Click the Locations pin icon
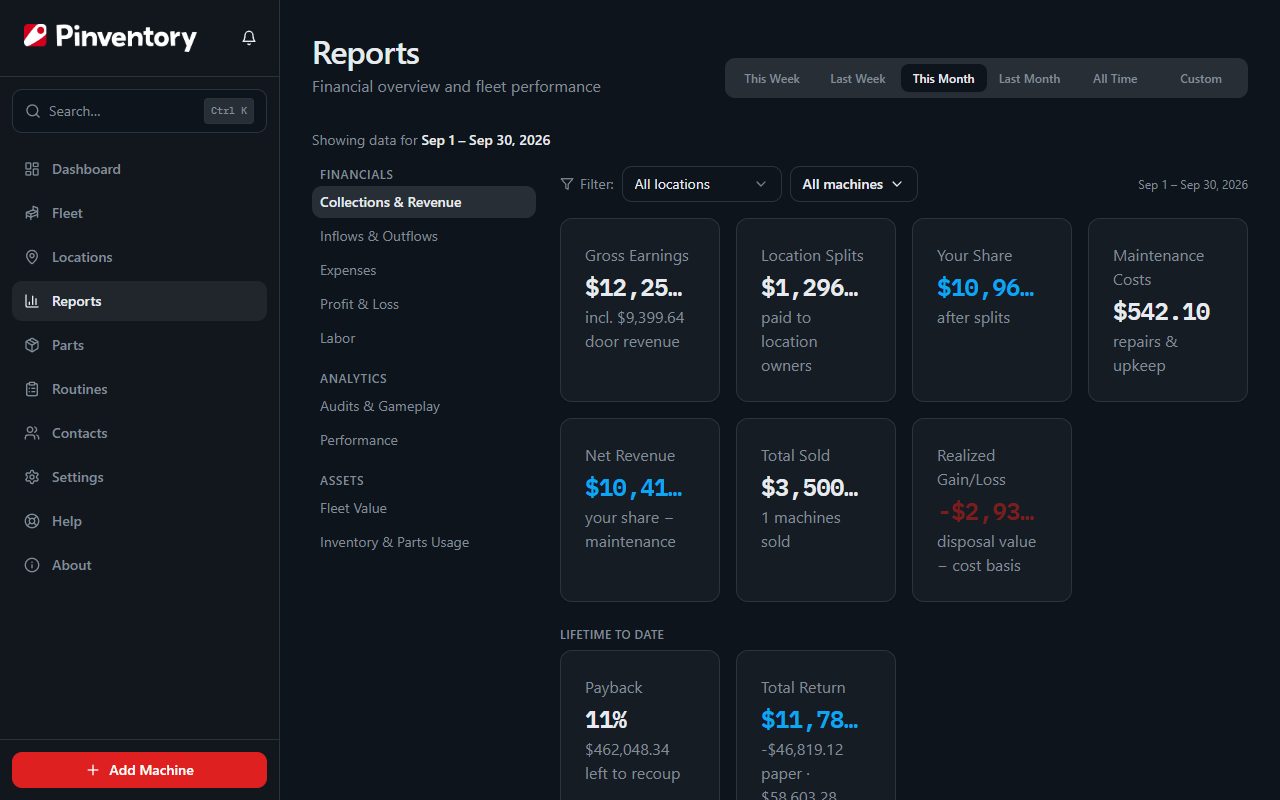 pyautogui.click(x=32, y=257)
